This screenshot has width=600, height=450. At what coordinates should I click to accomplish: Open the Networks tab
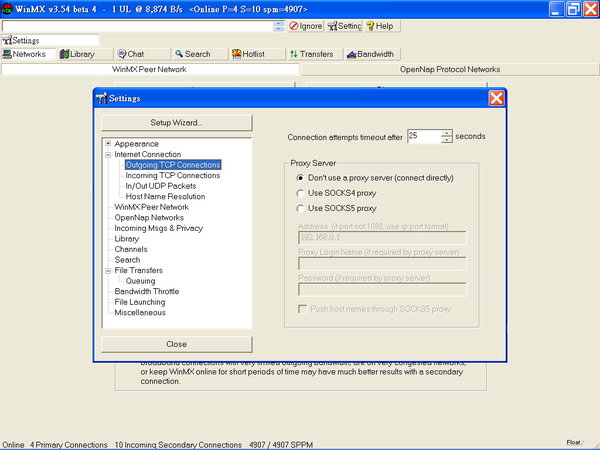pos(29,54)
